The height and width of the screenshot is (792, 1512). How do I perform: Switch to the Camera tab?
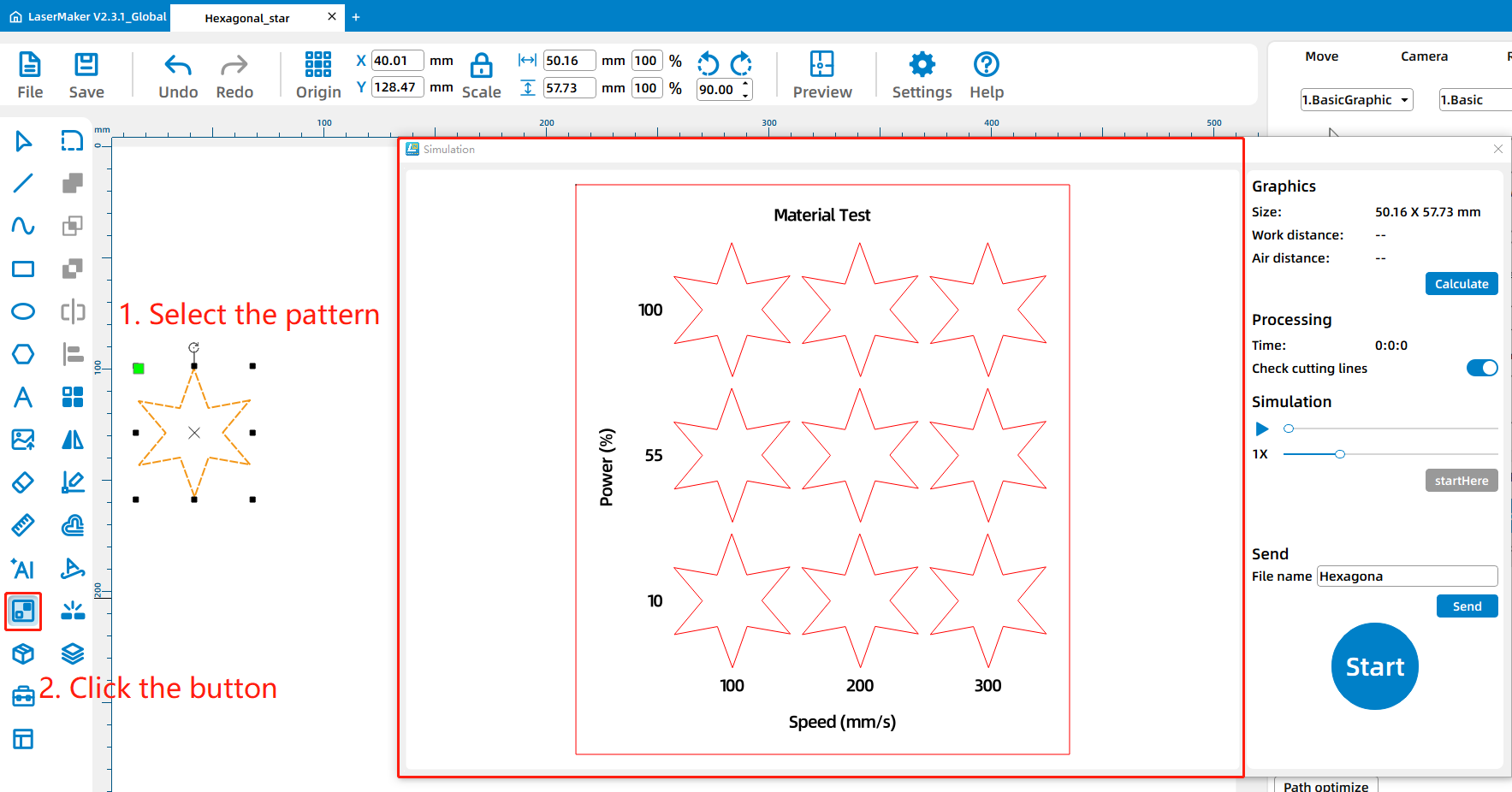pyautogui.click(x=1424, y=56)
